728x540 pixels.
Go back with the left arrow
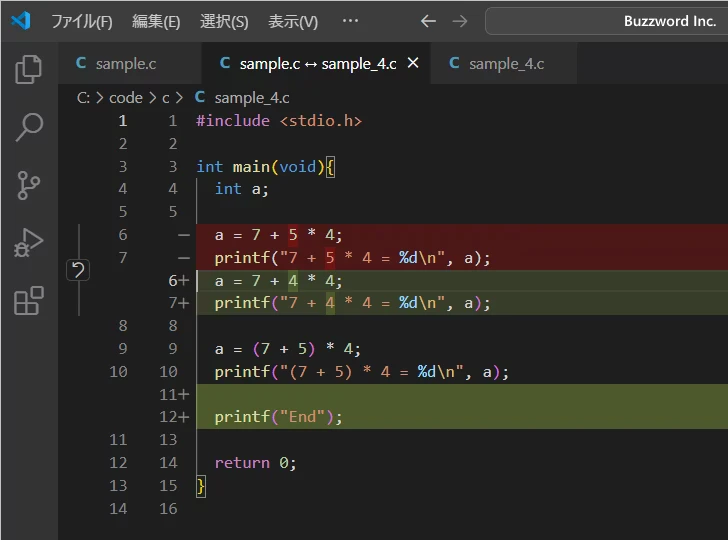pos(428,21)
